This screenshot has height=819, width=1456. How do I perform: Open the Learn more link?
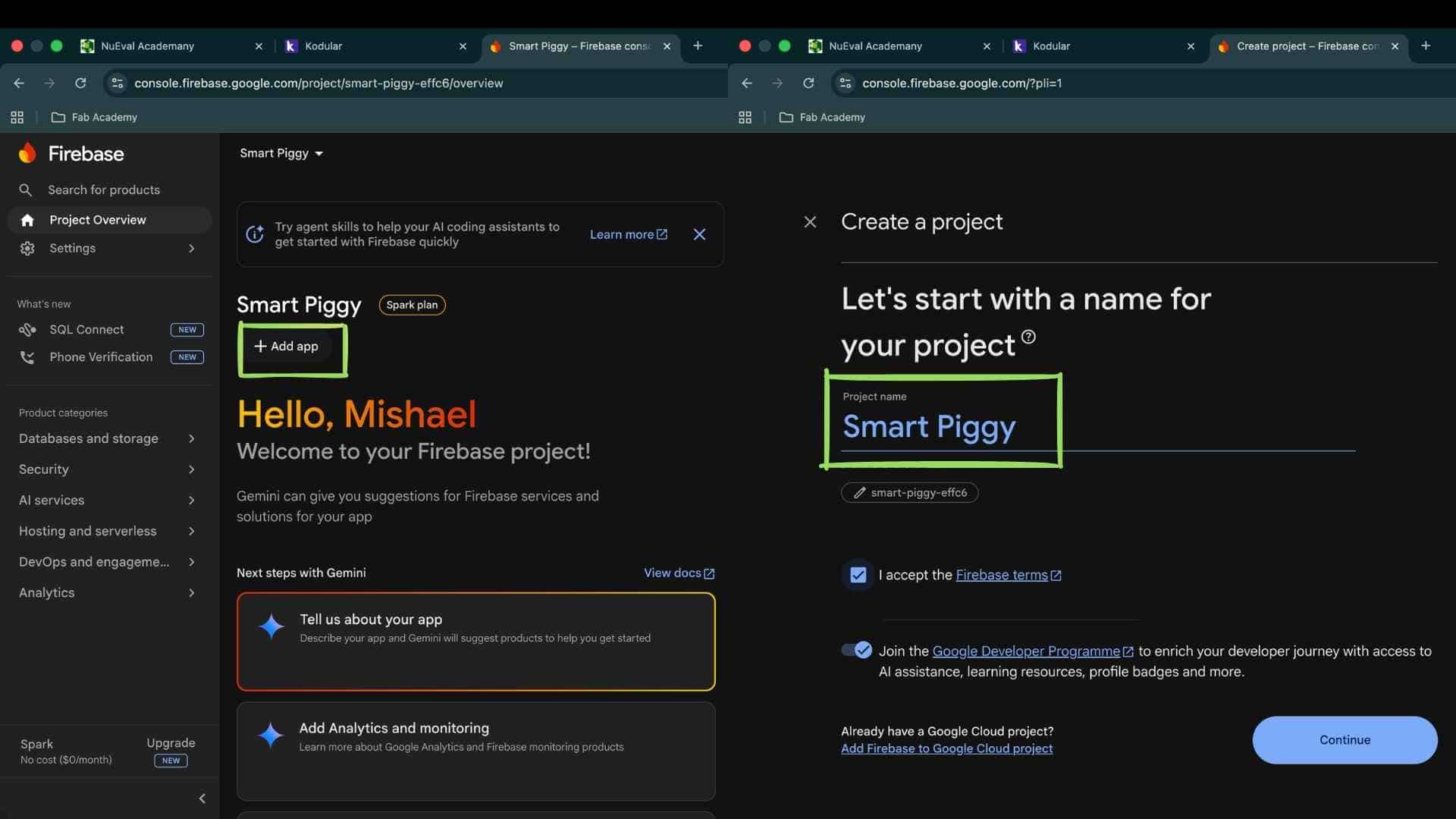pos(629,234)
